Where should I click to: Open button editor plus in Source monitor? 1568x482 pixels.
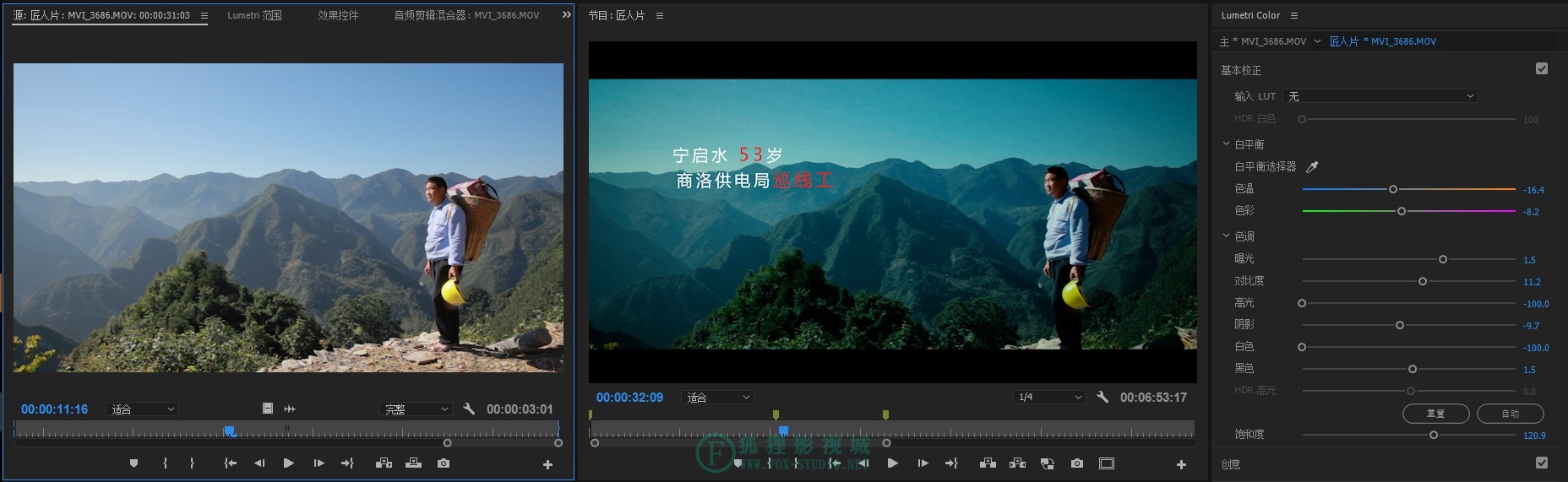pos(547,464)
